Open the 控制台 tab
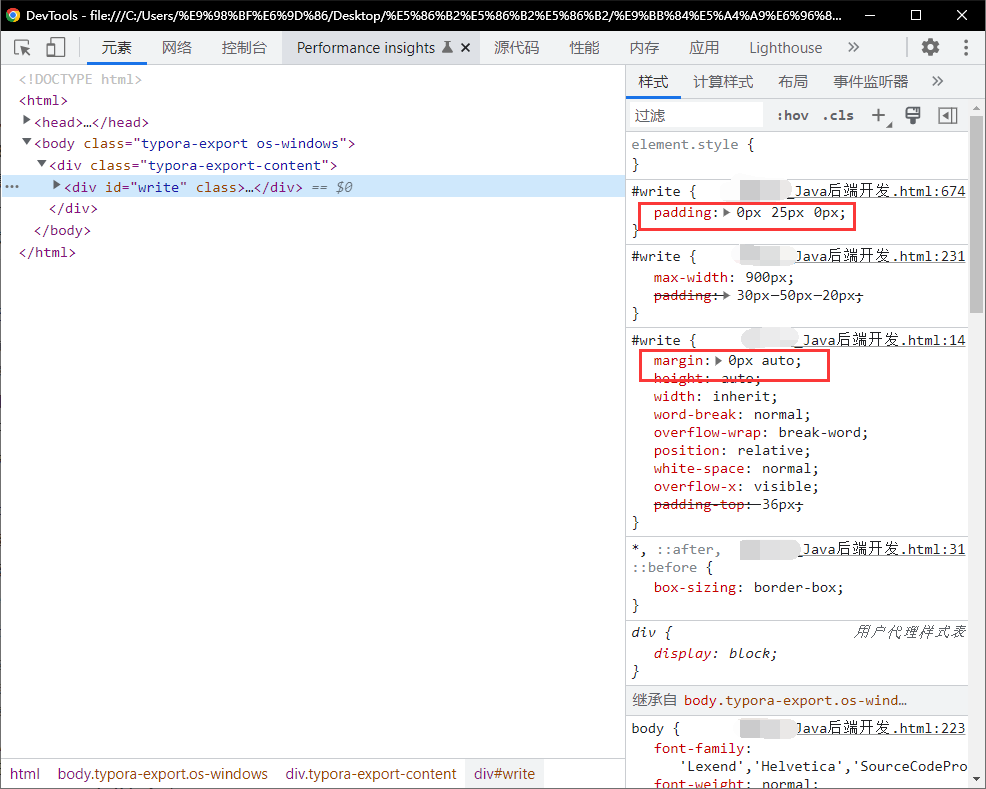This screenshot has height=789, width=986. pos(244,48)
